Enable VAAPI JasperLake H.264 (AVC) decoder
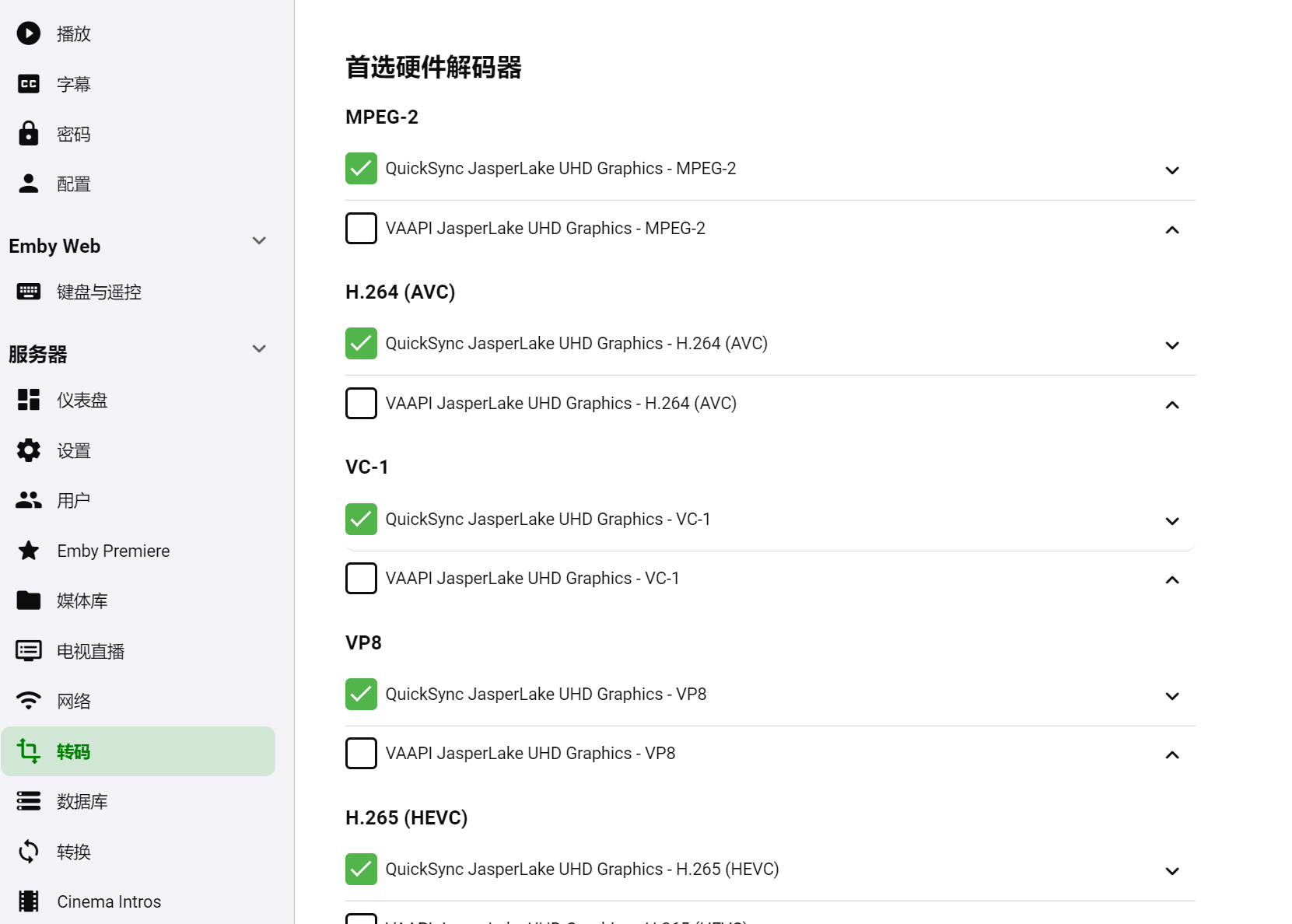 pyautogui.click(x=361, y=404)
